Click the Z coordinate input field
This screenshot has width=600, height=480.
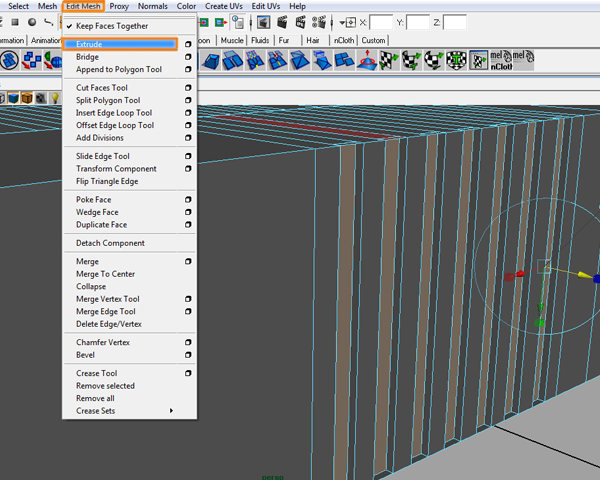point(455,23)
